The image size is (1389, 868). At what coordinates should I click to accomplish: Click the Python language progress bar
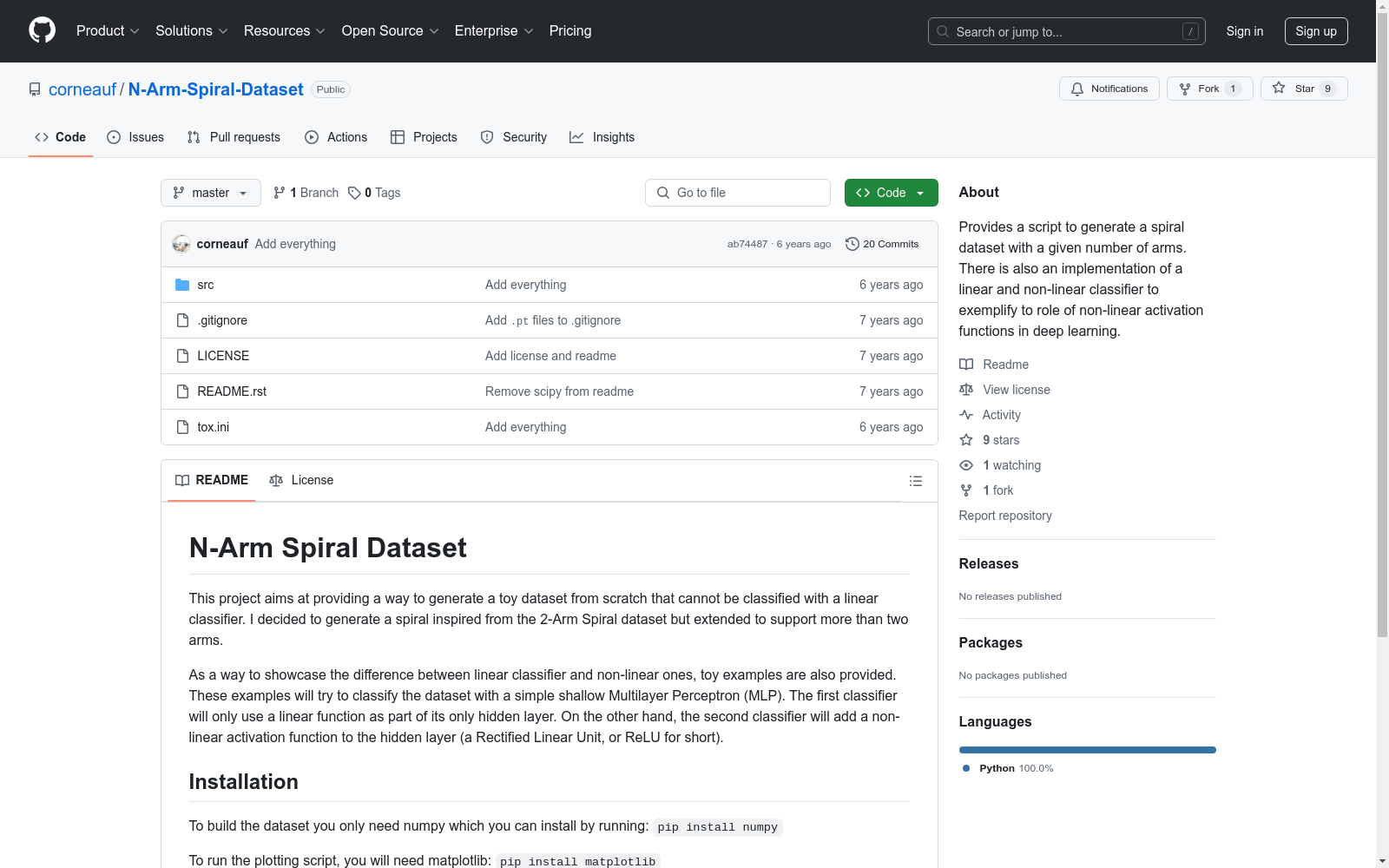(x=1088, y=750)
